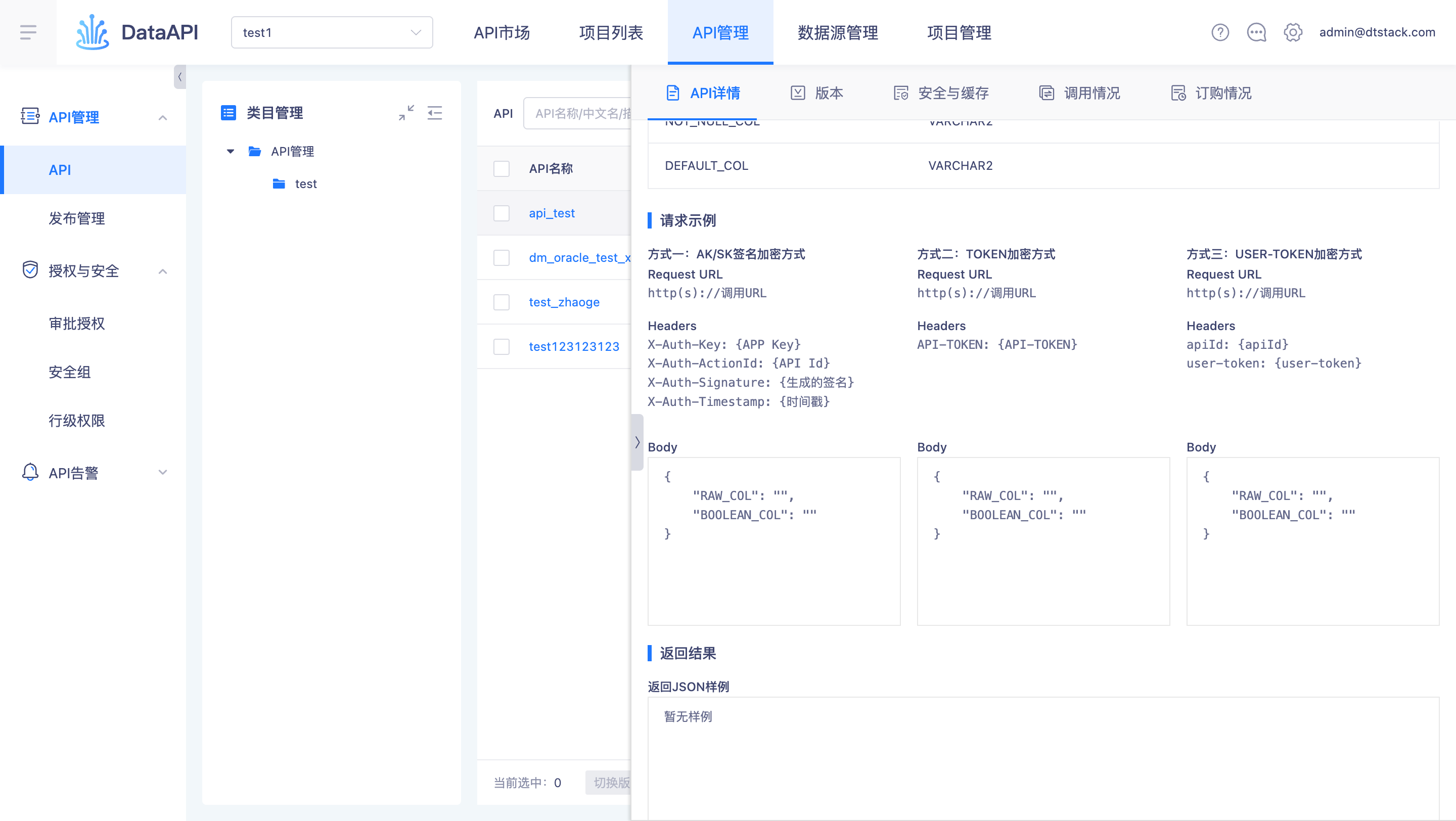Image resolution: width=1456 pixels, height=821 pixels.
Task: Open the settings gear icon in top bar
Action: (1293, 32)
